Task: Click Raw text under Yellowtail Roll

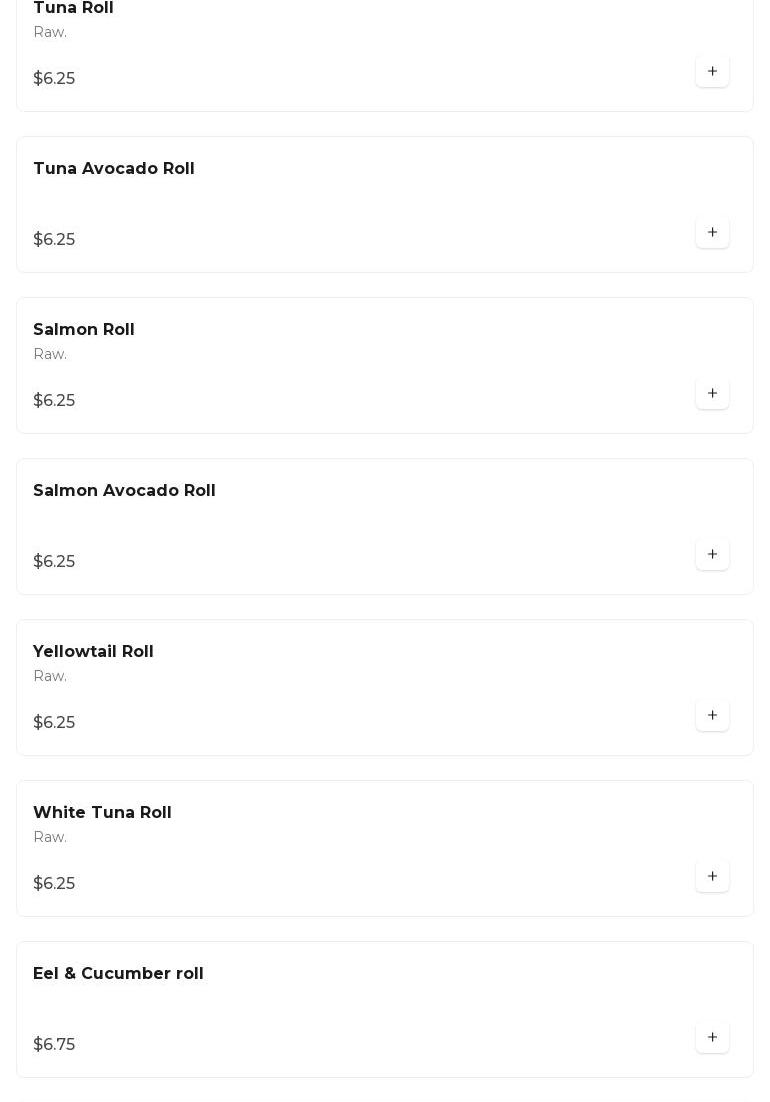Action: pos(50,677)
